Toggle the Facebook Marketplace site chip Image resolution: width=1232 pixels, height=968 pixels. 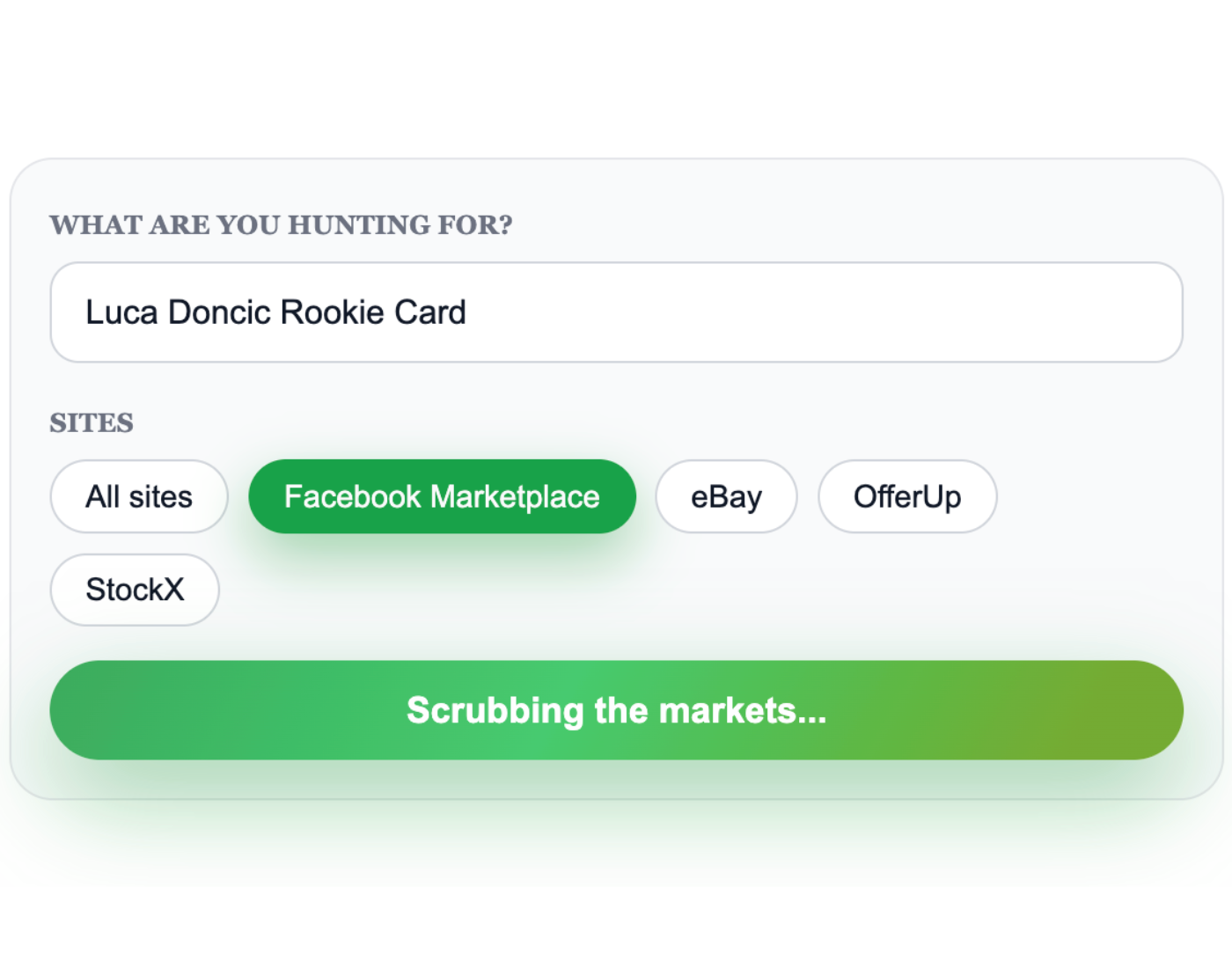[442, 496]
